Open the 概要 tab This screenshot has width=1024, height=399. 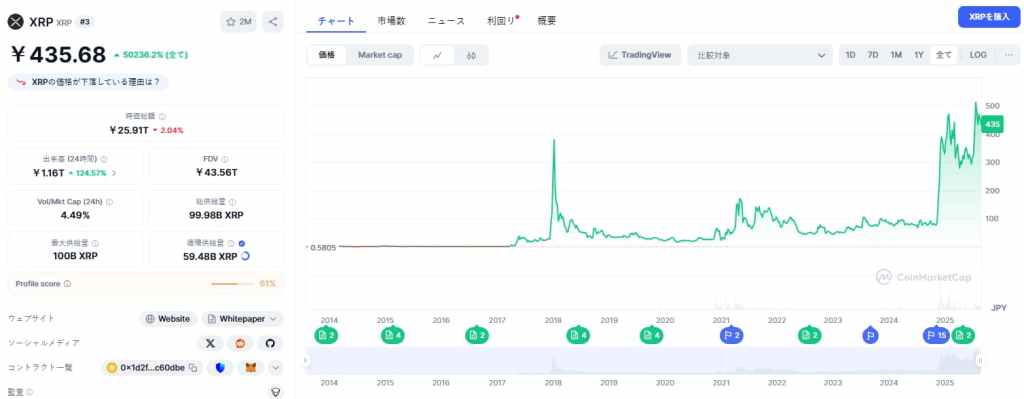point(547,21)
